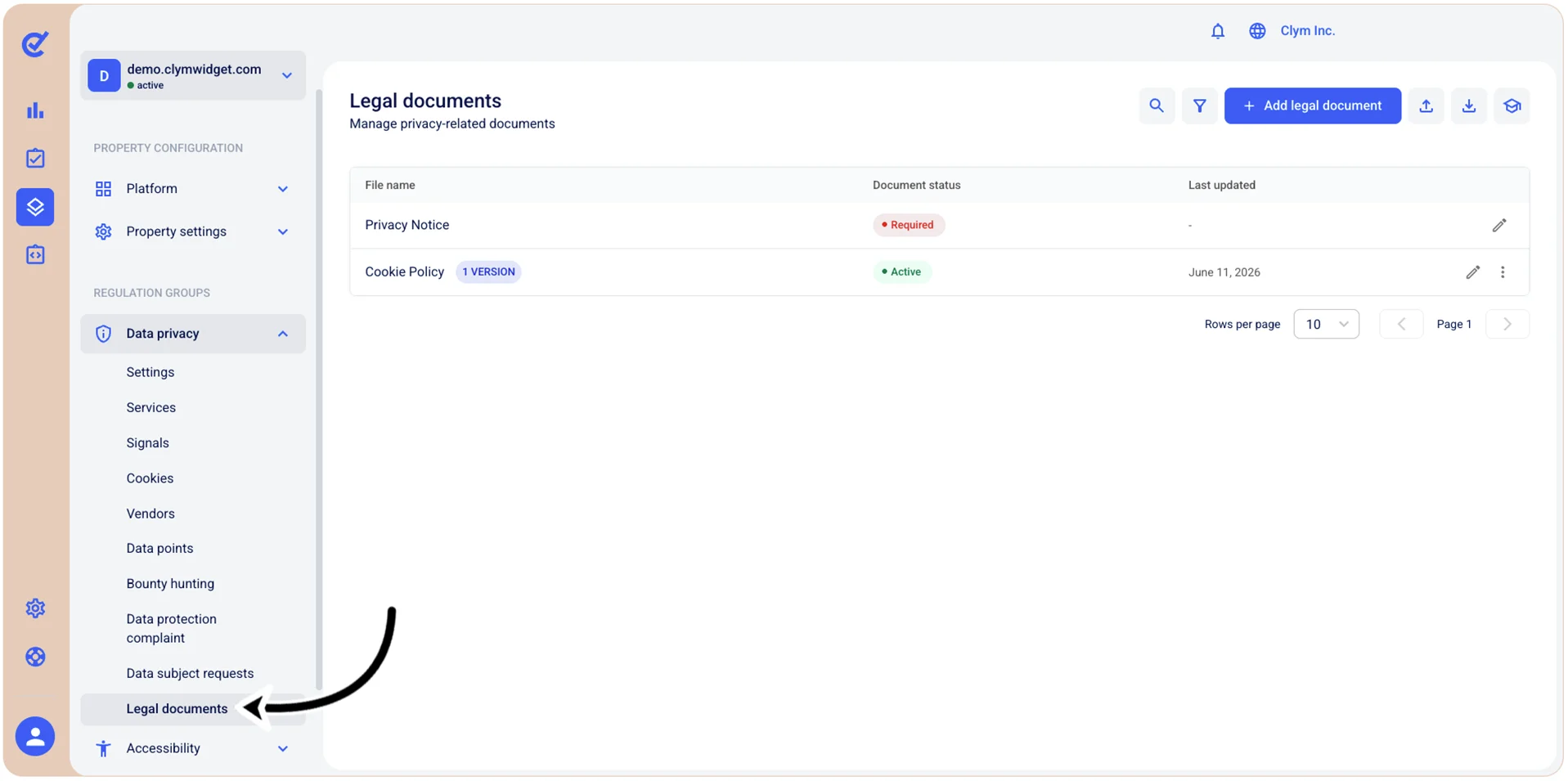The height and width of the screenshot is (781, 1568).
Task: Open the three-dot menu for Cookie Policy
Action: coord(1503,272)
